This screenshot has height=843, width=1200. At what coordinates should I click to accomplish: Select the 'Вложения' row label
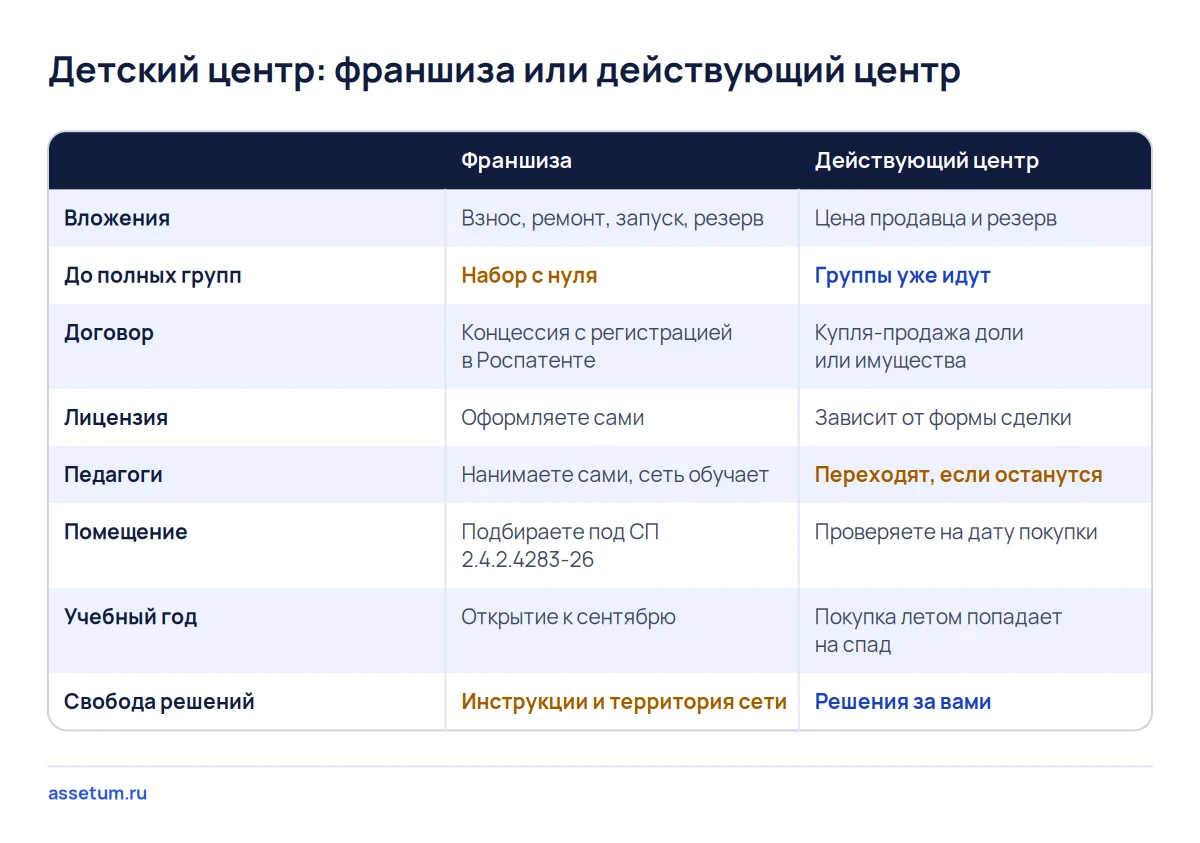[x=117, y=218]
